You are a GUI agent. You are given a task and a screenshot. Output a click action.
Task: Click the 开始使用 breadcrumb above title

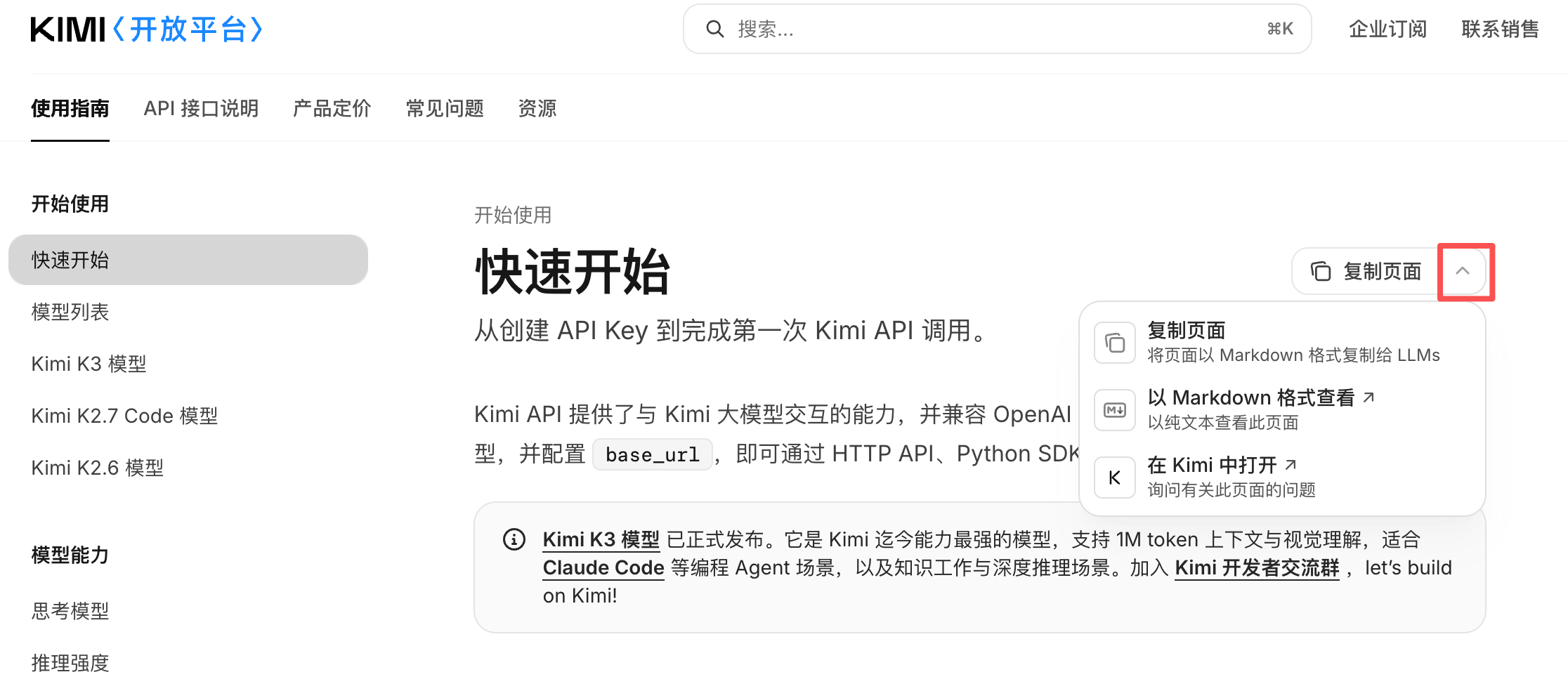click(x=513, y=215)
